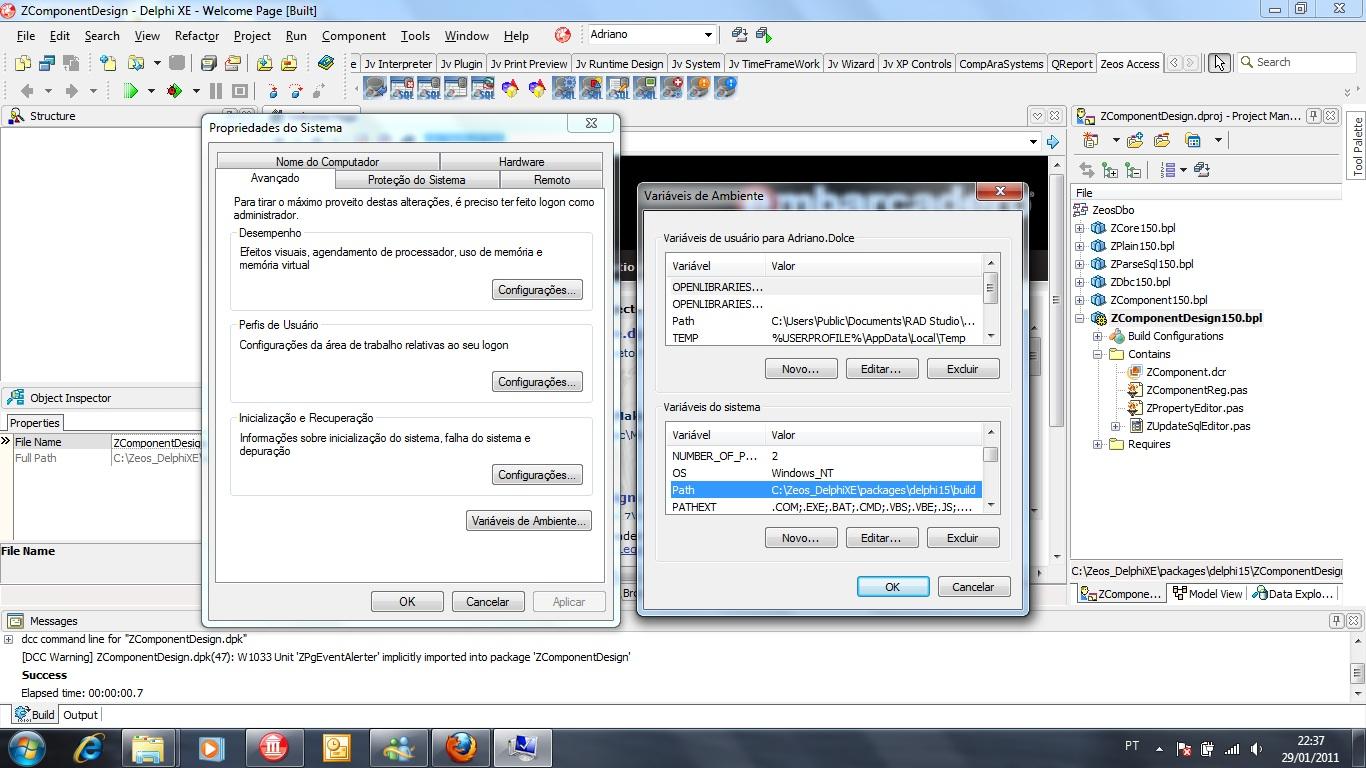Click Collapse All nodes icon in Project Manager
The height and width of the screenshot is (768, 1366).
1133,170
